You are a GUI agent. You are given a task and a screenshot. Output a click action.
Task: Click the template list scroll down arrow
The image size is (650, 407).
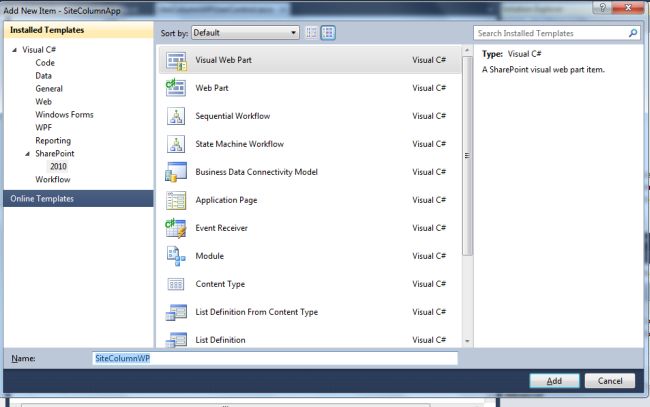click(x=467, y=341)
